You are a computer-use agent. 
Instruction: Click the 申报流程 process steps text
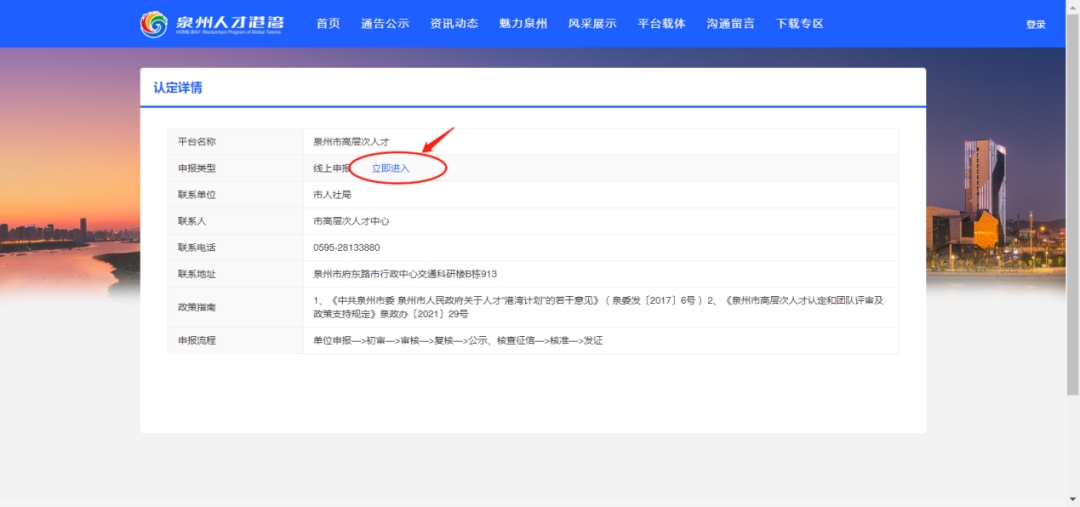458,340
